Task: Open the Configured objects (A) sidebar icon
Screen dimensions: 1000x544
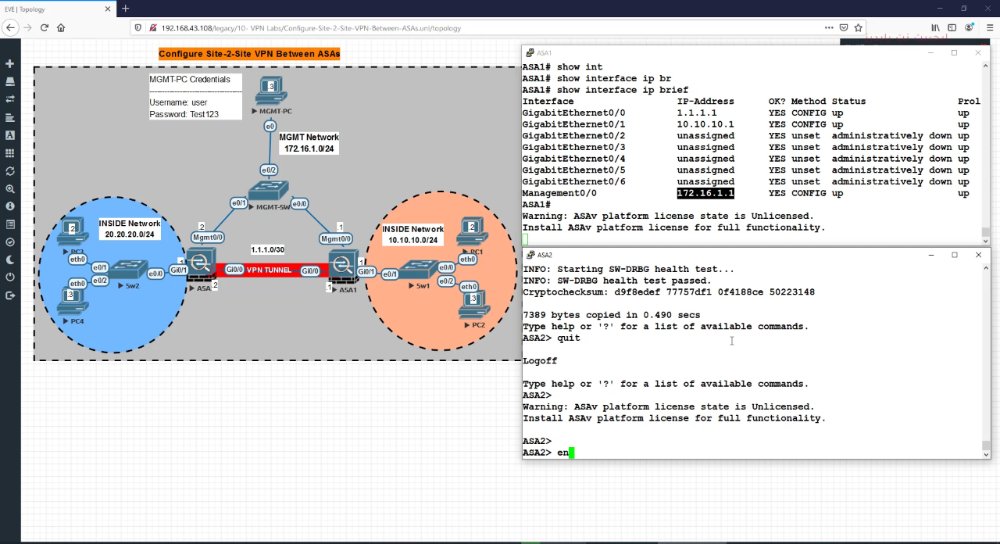Action: coord(10,135)
